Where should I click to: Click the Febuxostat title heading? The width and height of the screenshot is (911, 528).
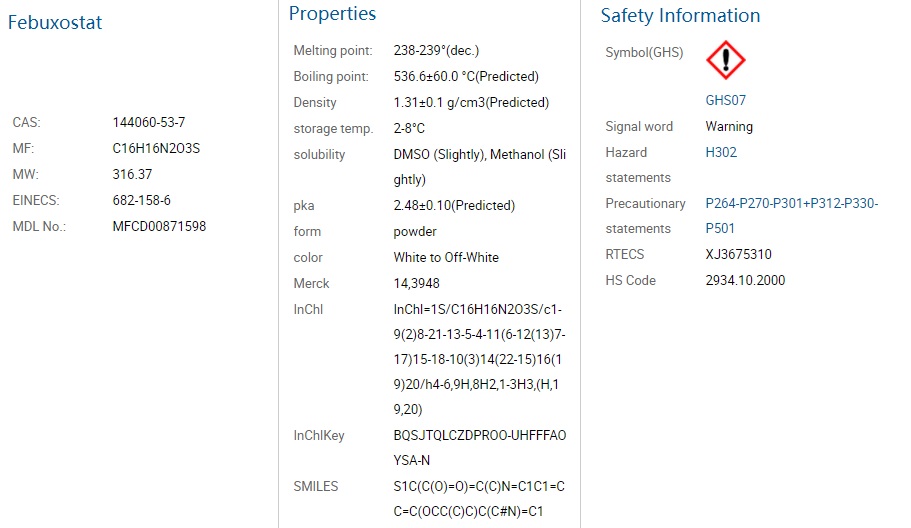(55, 23)
